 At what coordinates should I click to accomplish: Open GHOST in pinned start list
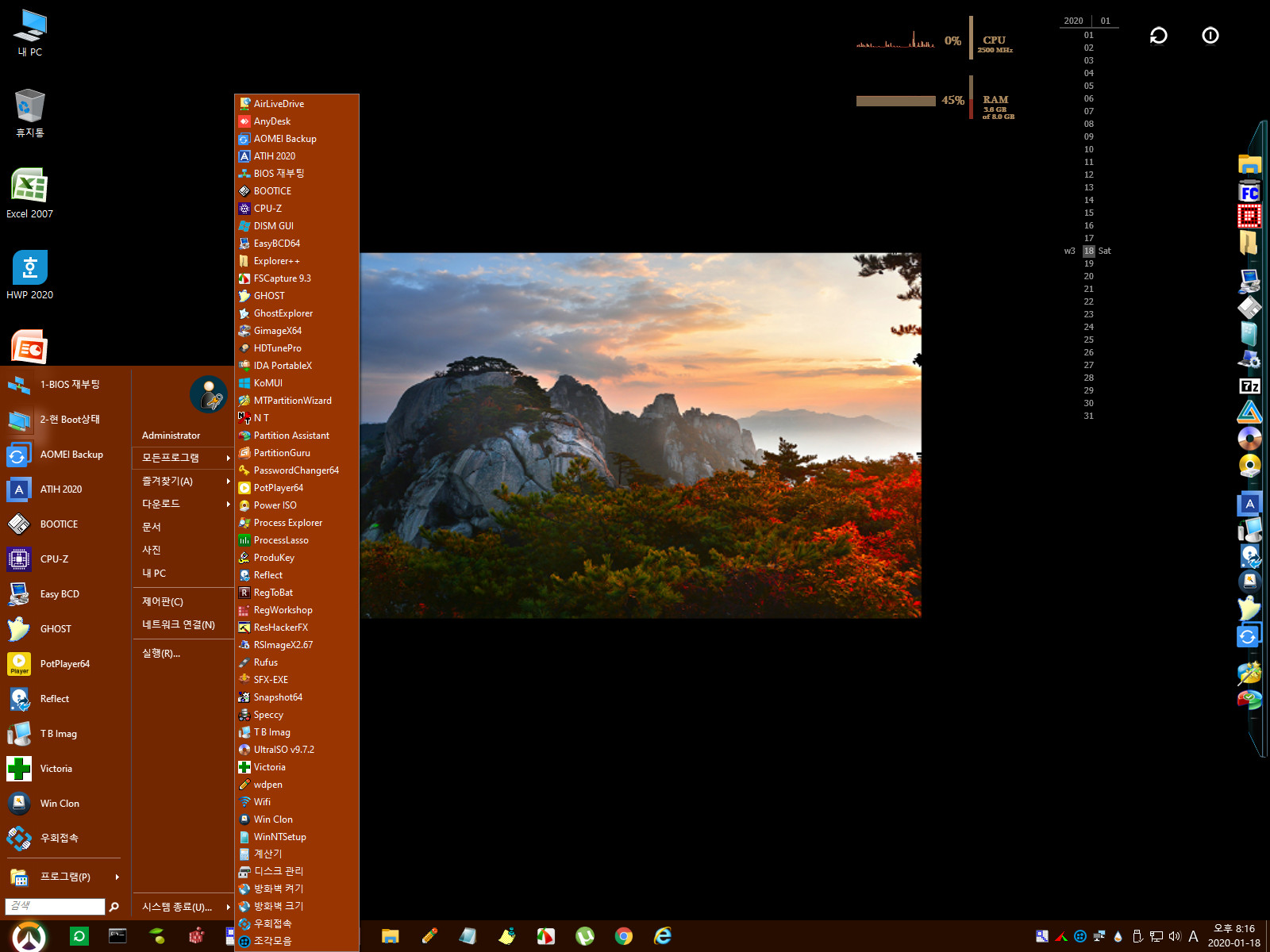coord(63,629)
